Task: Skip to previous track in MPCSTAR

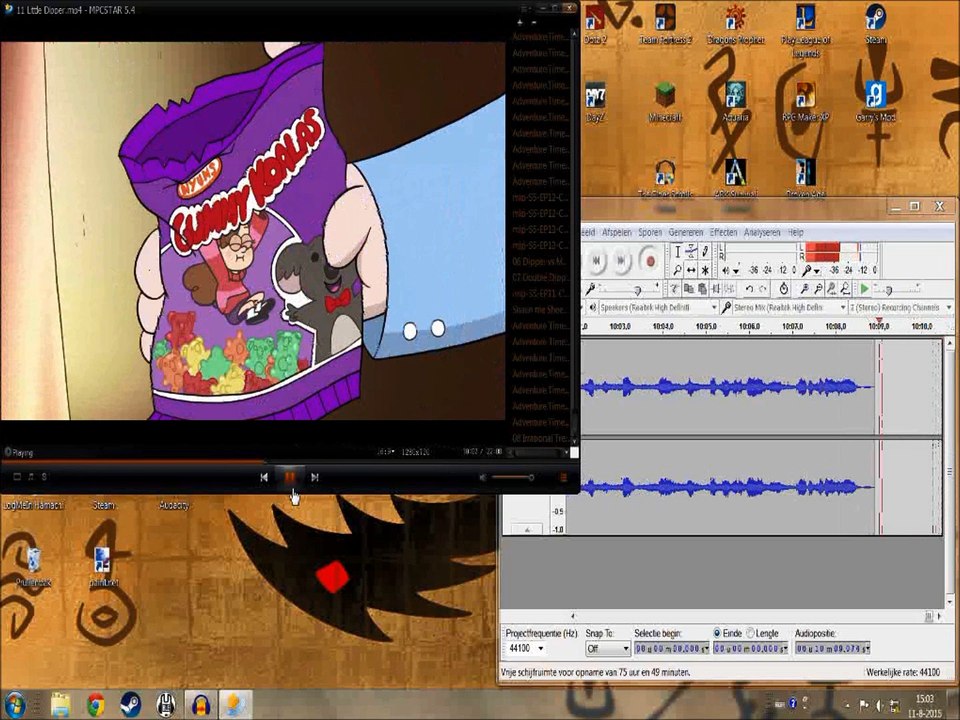Action: 264,477
